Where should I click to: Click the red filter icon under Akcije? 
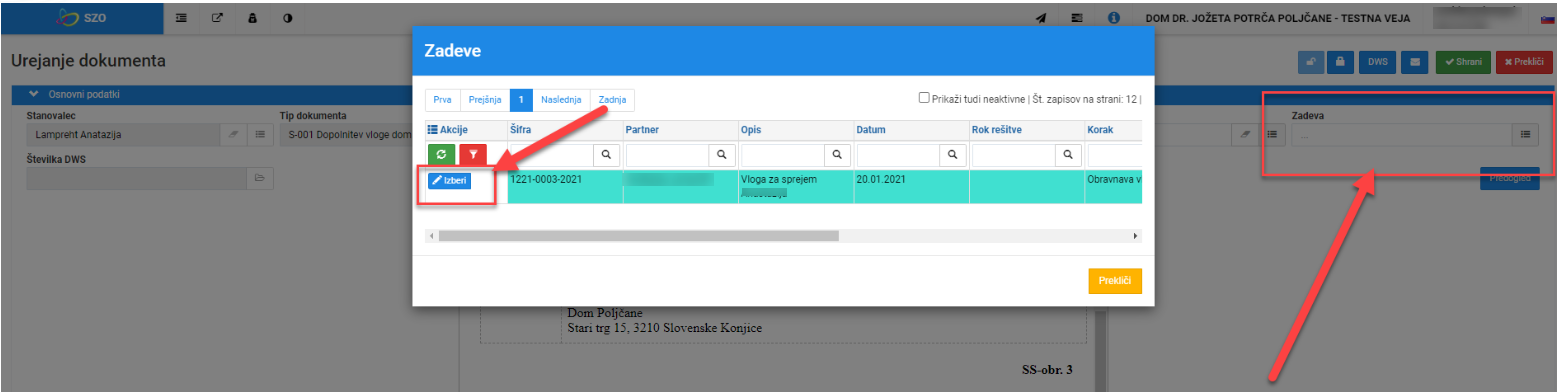coord(473,155)
